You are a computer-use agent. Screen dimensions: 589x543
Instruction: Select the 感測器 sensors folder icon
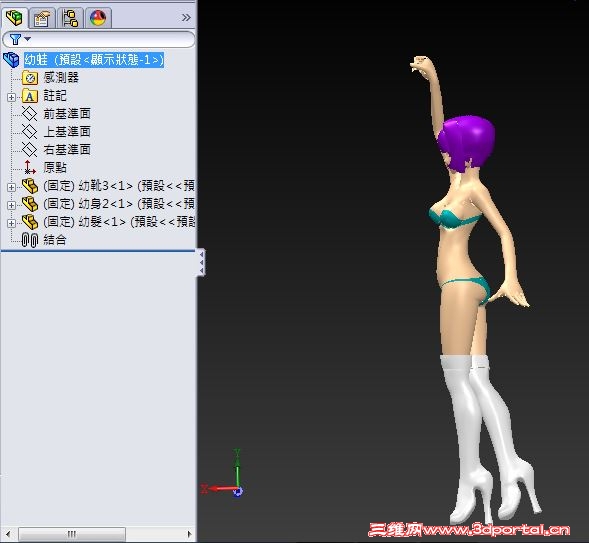(x=30, y=78)
